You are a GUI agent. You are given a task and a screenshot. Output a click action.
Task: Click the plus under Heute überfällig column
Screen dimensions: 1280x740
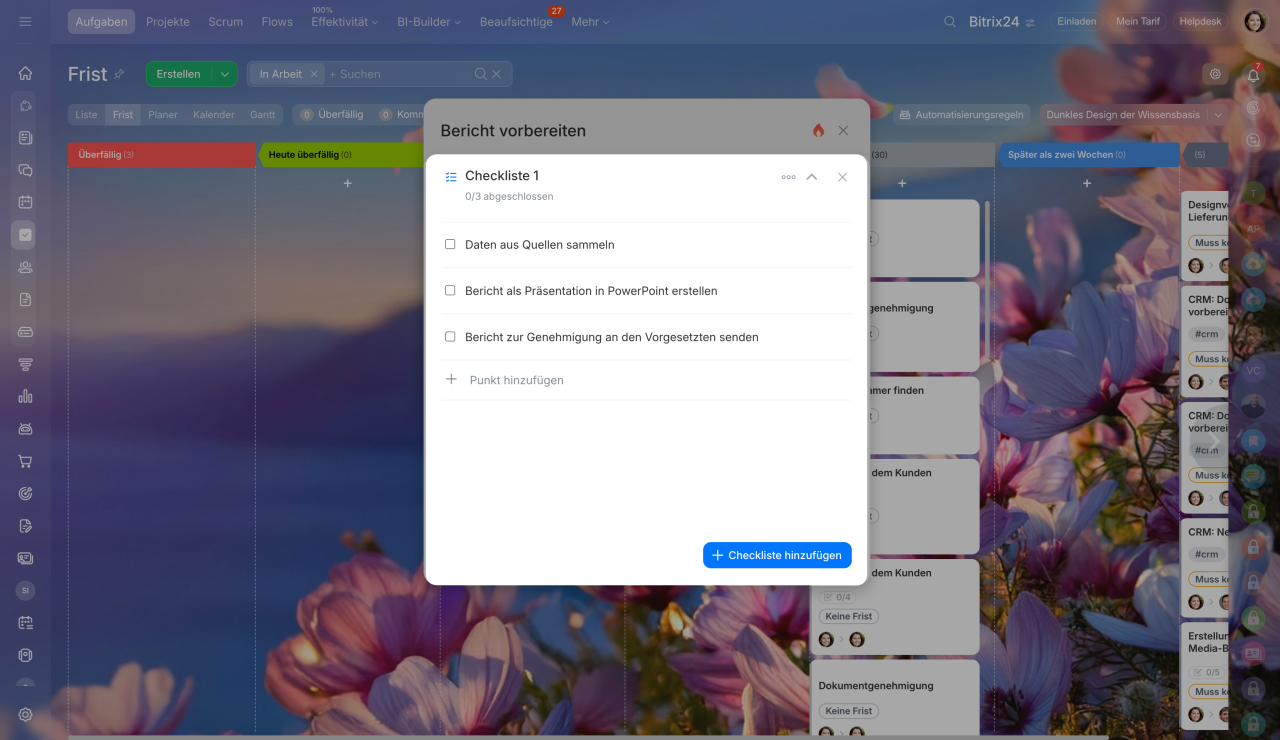347,183
